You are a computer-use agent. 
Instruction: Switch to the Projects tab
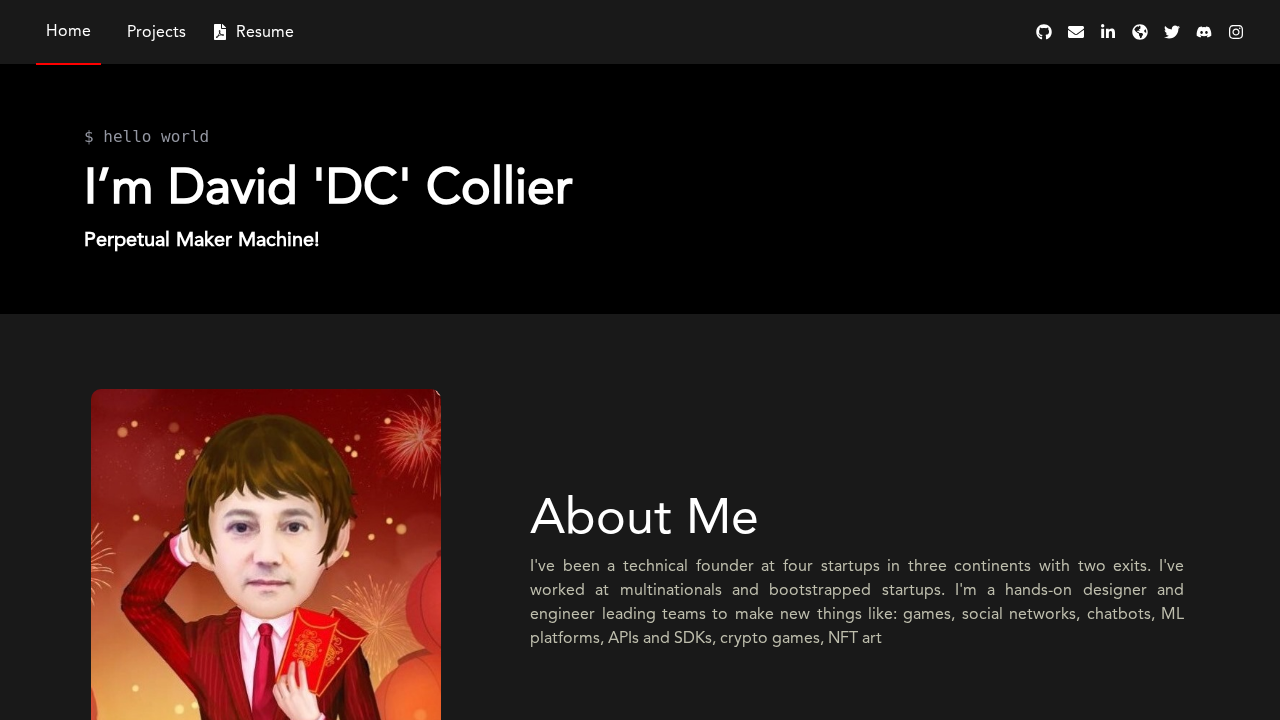[x=156, y=32]
